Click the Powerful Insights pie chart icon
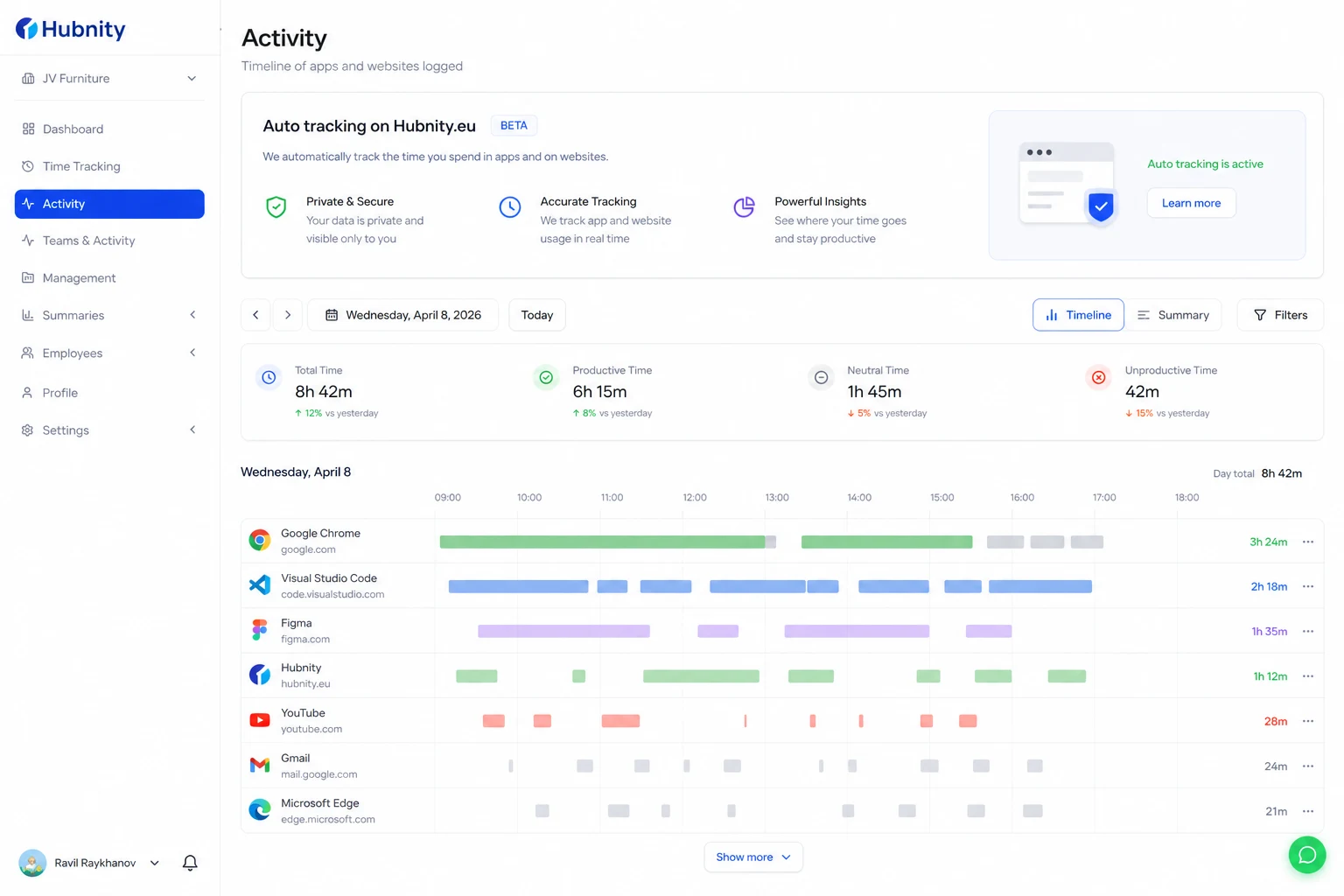The height and width of the screenshot is (896, 1344). tap(744, 207)
